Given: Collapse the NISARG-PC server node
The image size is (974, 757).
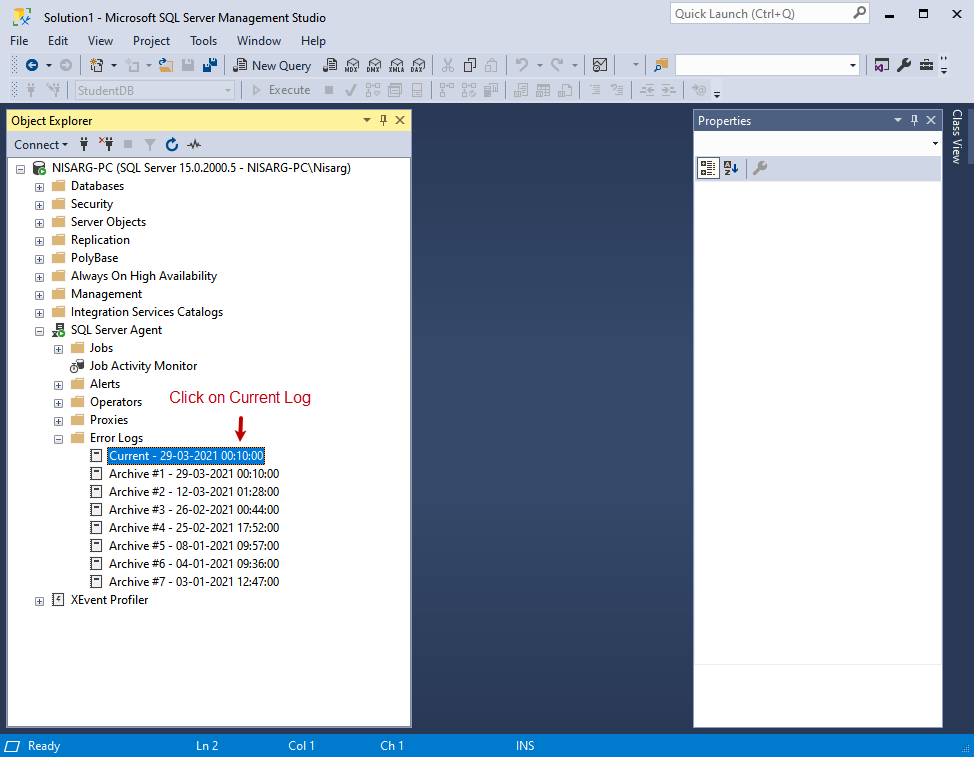Looking at the screenshot, I should [20, 169].
